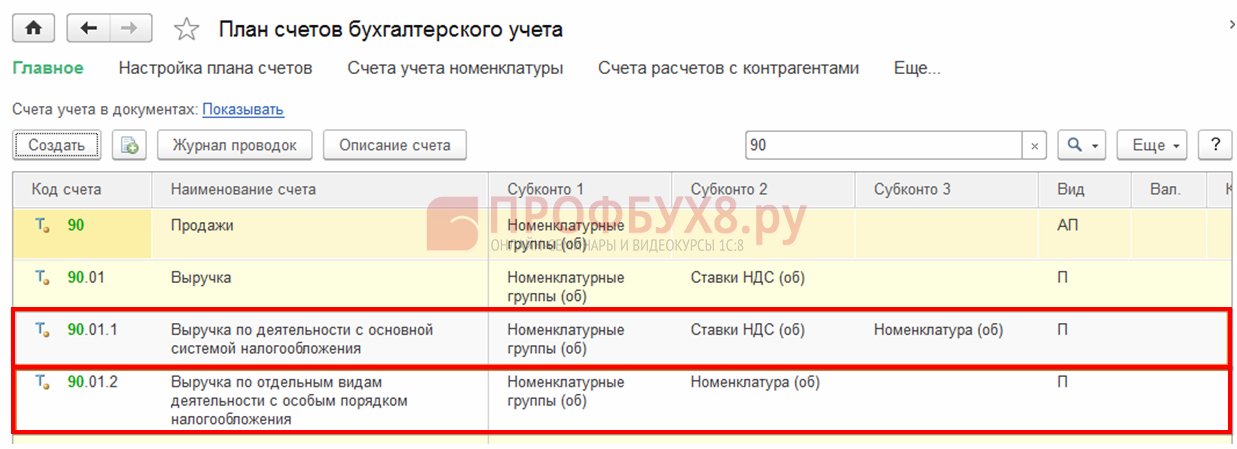The image size is (1237, 449).
Task: Click account icon in row 90.01.1
Action: pyautogui.click(x=42, y=329)
